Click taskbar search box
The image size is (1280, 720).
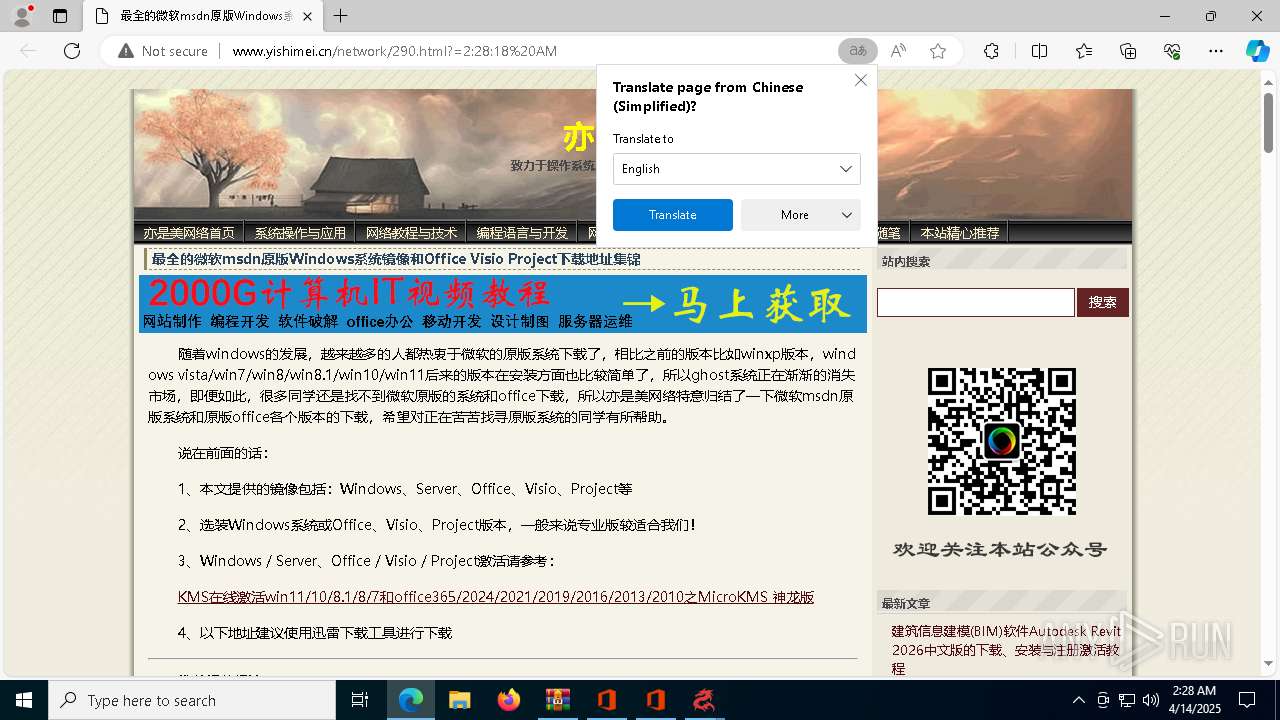coord(192,700)
